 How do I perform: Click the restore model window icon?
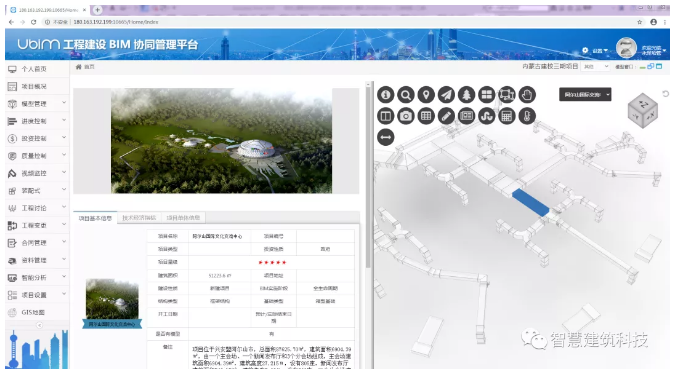click(651, 66)
